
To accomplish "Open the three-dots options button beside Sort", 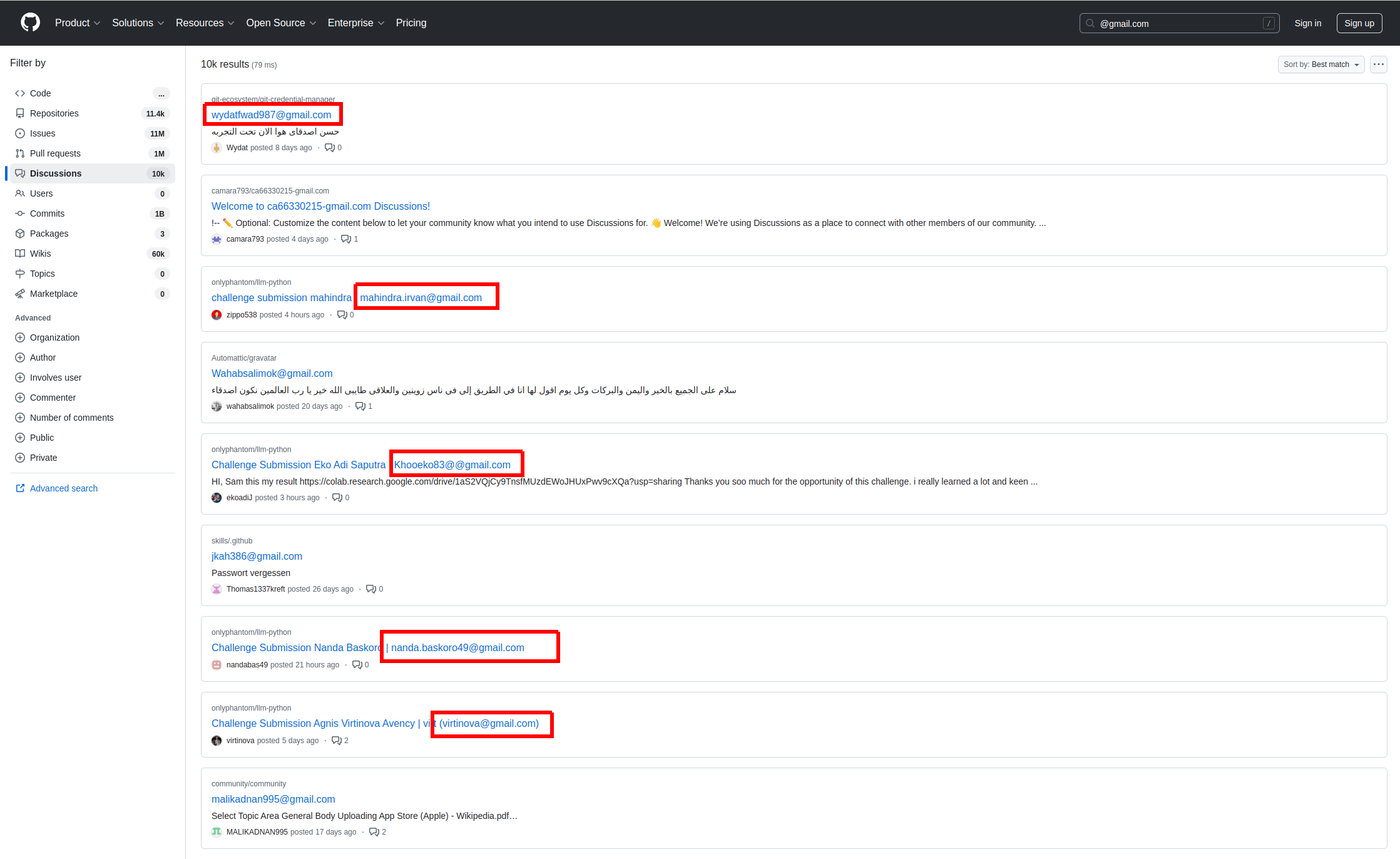I will [x=1378, y=64].
